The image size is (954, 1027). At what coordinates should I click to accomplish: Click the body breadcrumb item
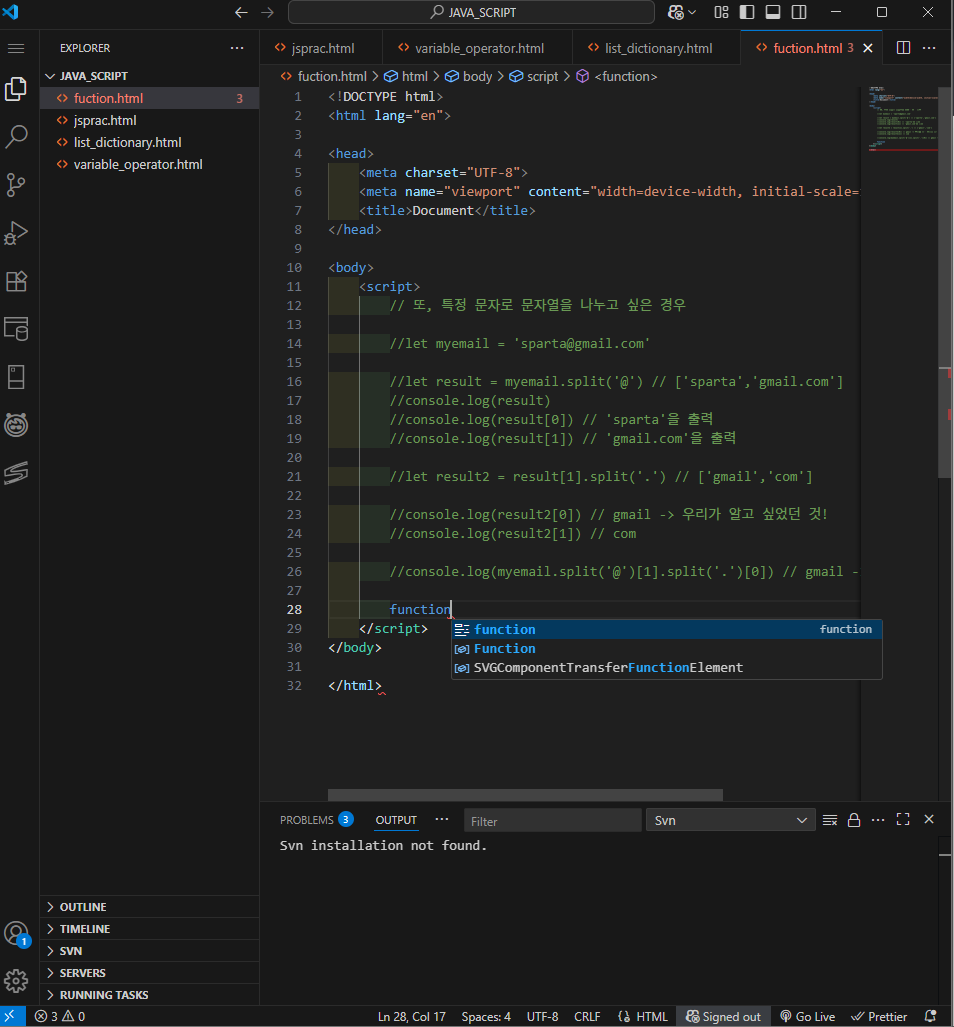point(468,77)
